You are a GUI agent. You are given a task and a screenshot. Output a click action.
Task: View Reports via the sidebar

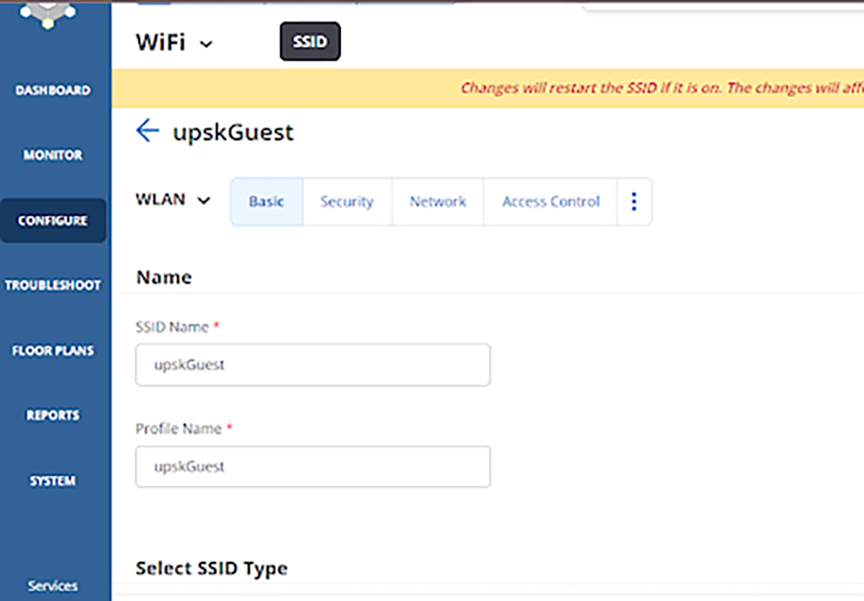click(52, 415)
